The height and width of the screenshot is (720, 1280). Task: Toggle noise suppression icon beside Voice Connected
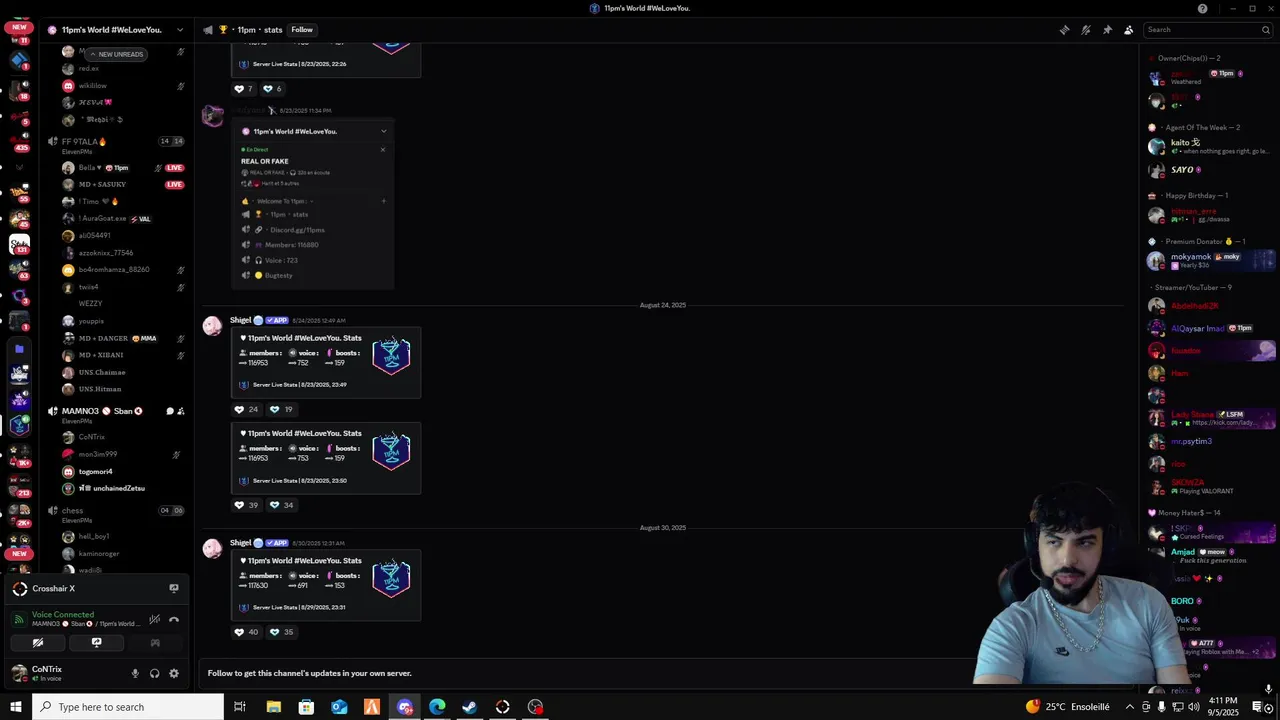(154, 619)
